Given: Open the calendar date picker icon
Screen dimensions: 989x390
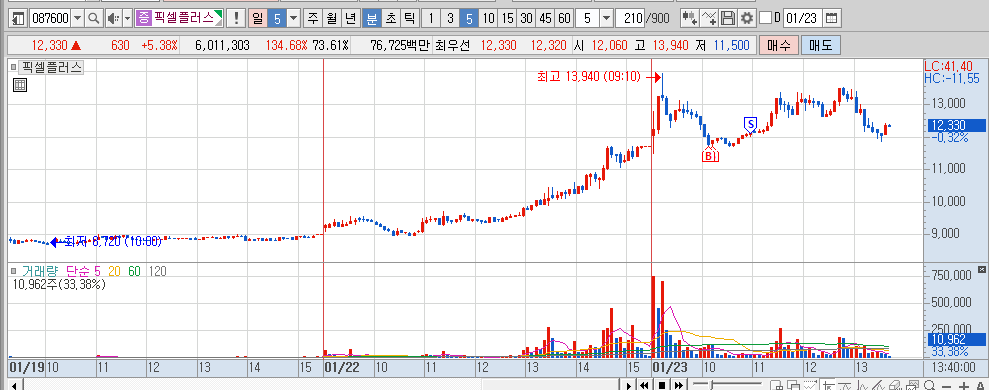Looking at the screenshot, I should (x=833, y=18).
